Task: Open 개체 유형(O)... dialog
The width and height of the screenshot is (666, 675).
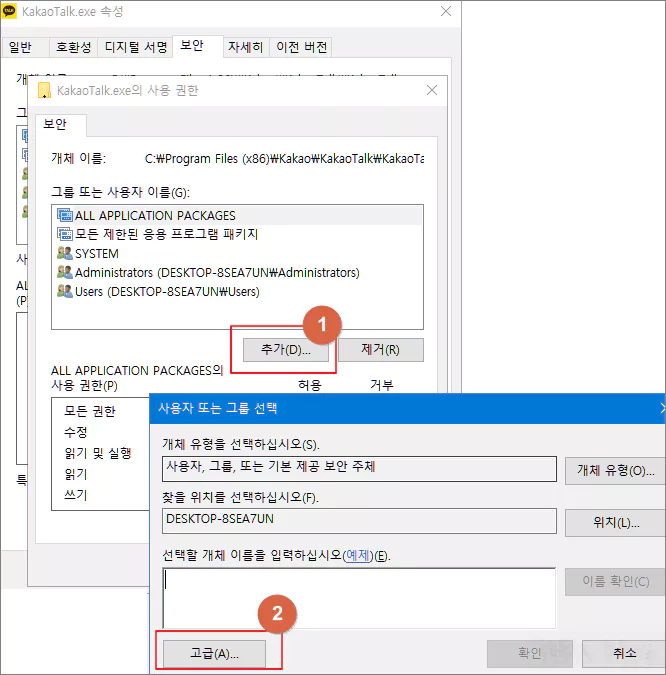Action: click(x=615, y=471)
